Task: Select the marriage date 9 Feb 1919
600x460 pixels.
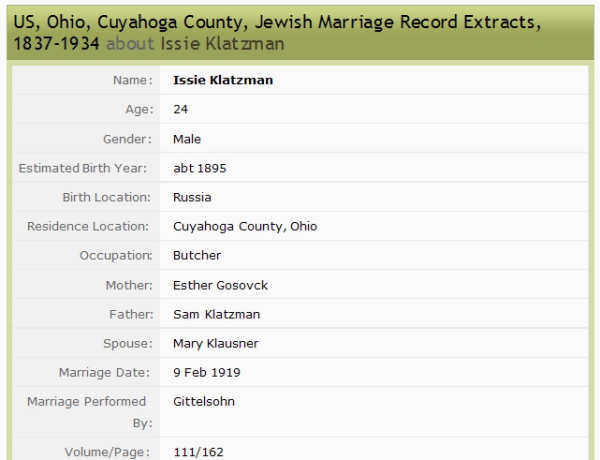Action: coord(207,373)
